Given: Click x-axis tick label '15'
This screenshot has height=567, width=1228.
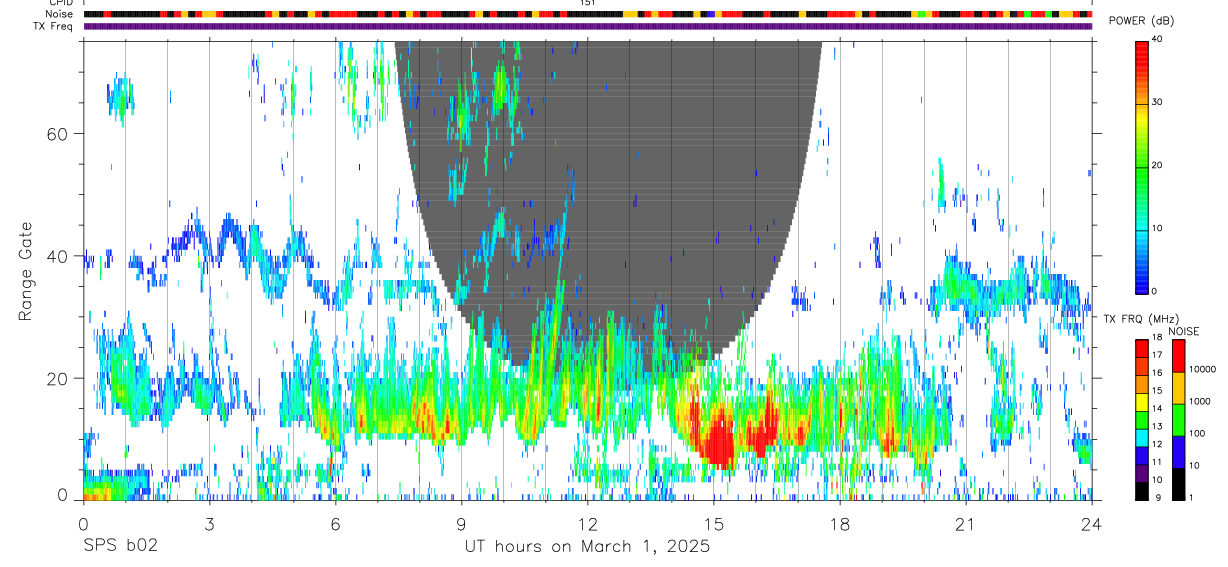Looking at the screenshot, I should pos(713,524).
